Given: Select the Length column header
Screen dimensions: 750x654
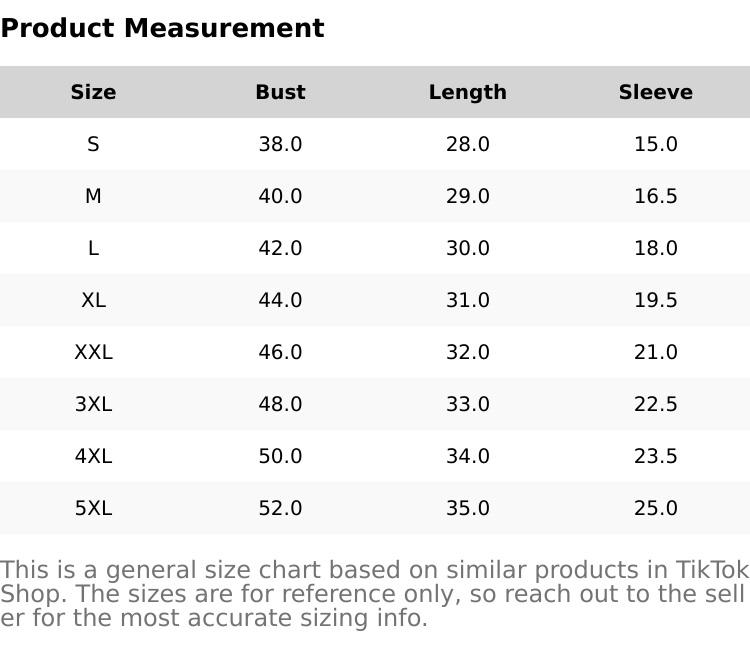Looking at the screenshot, I should point(467,92).
